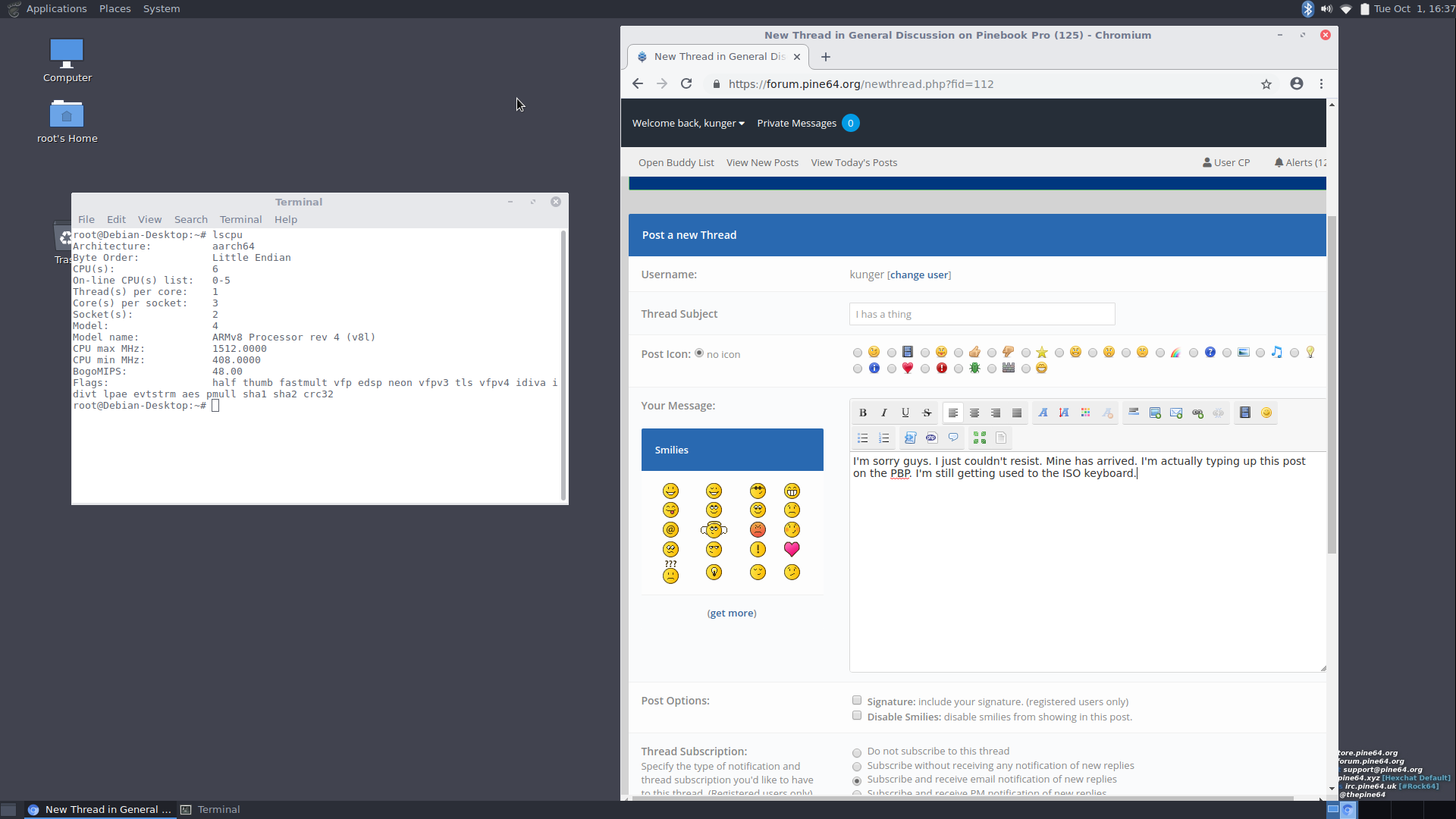
Task: Click the insert link chain icon
Action: [1197, 413]
